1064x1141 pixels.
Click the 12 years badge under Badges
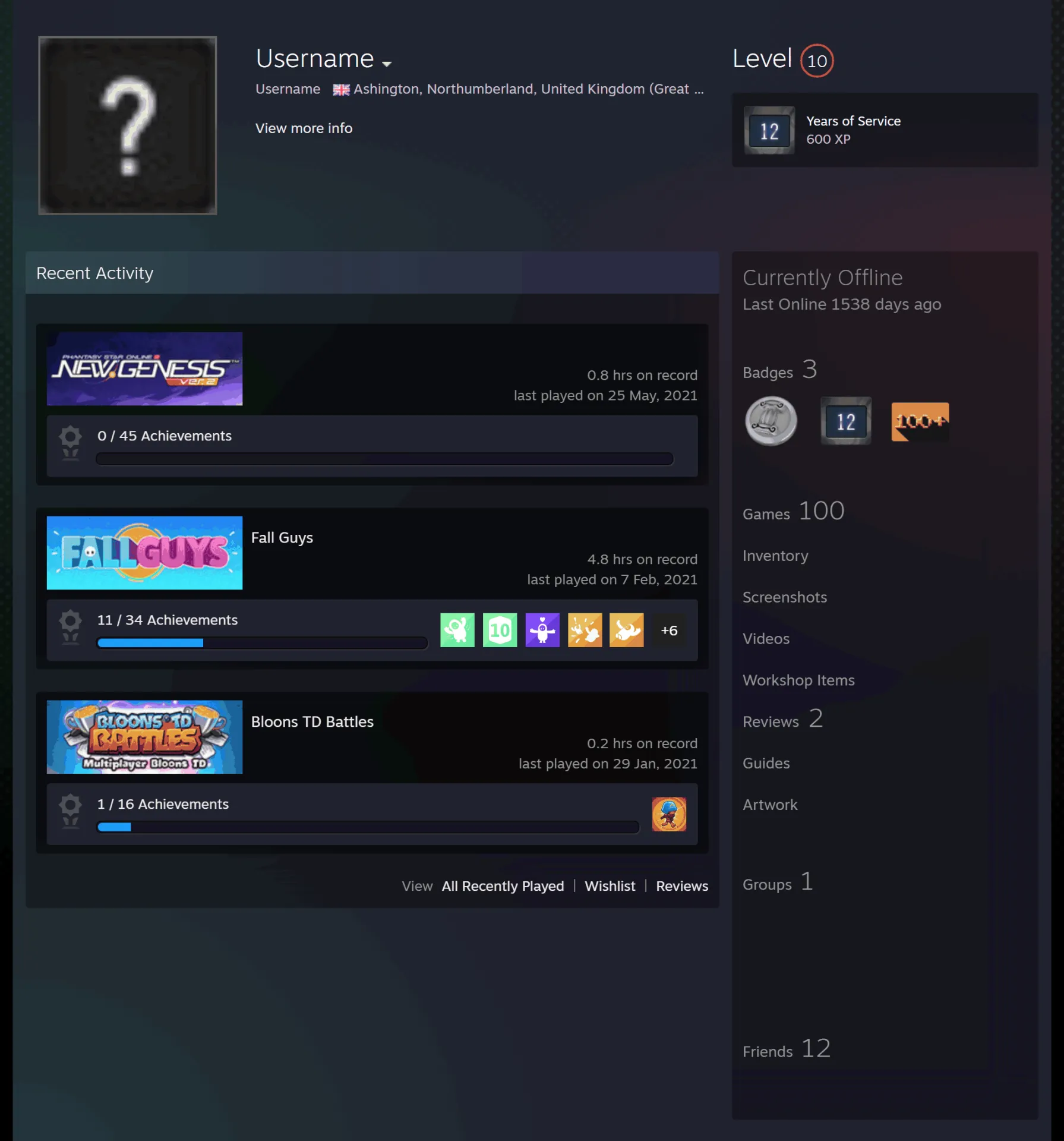point(846,421)
